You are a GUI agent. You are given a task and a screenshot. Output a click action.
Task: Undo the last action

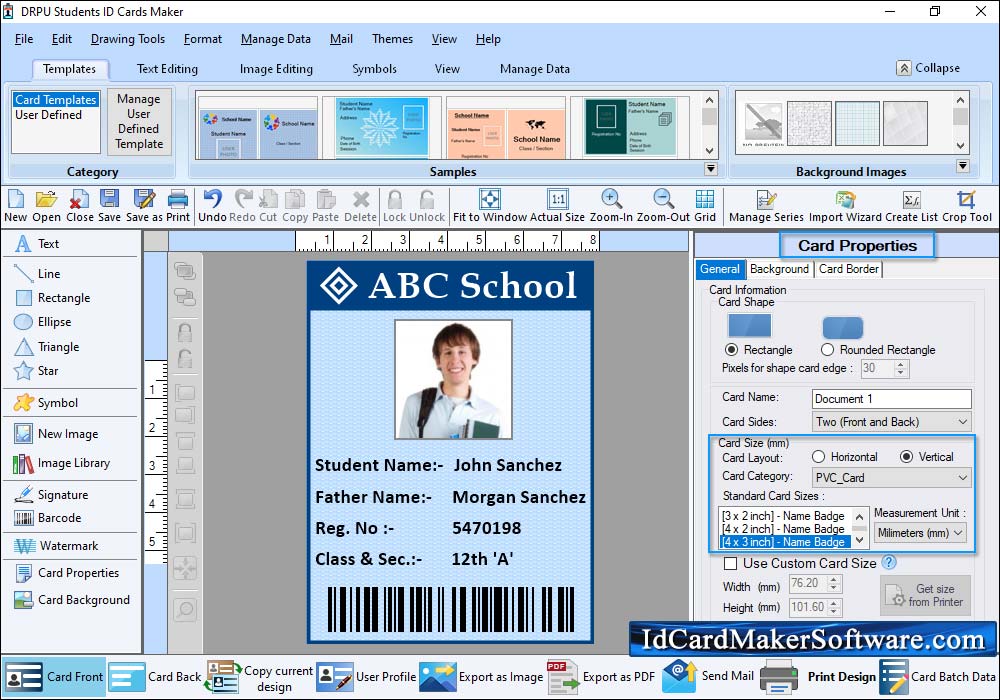[x=212, y=206]
